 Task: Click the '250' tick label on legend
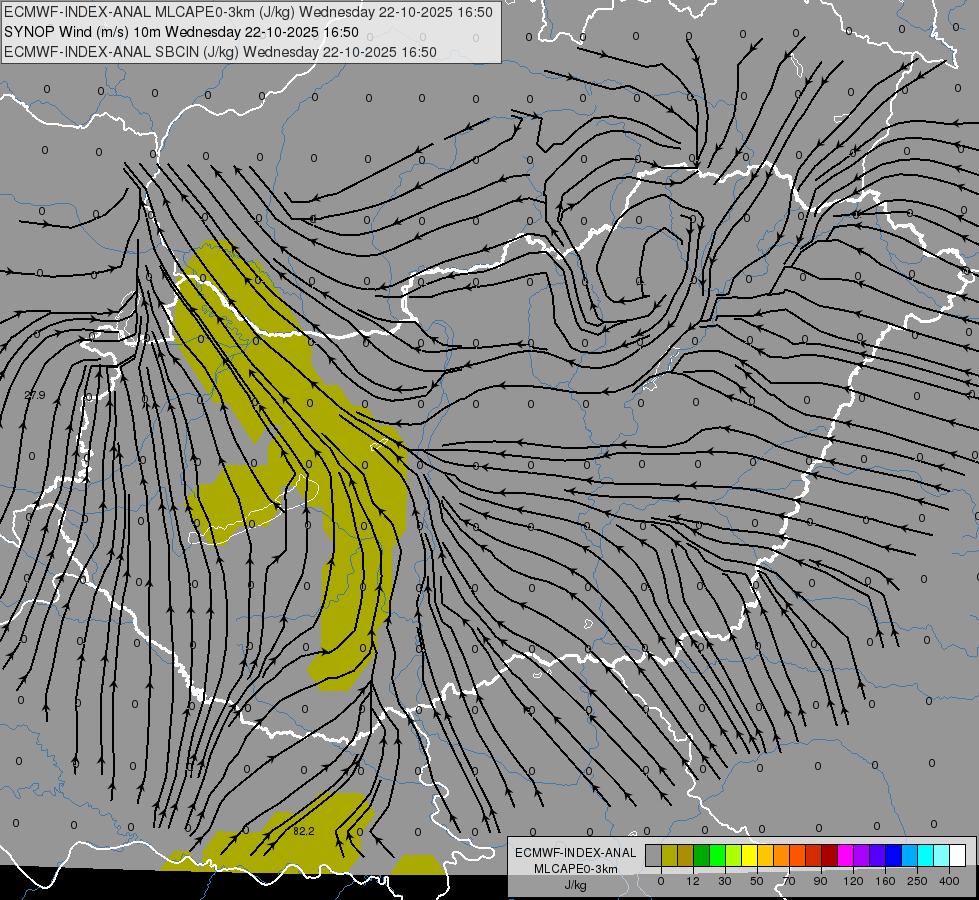[917, 881]
